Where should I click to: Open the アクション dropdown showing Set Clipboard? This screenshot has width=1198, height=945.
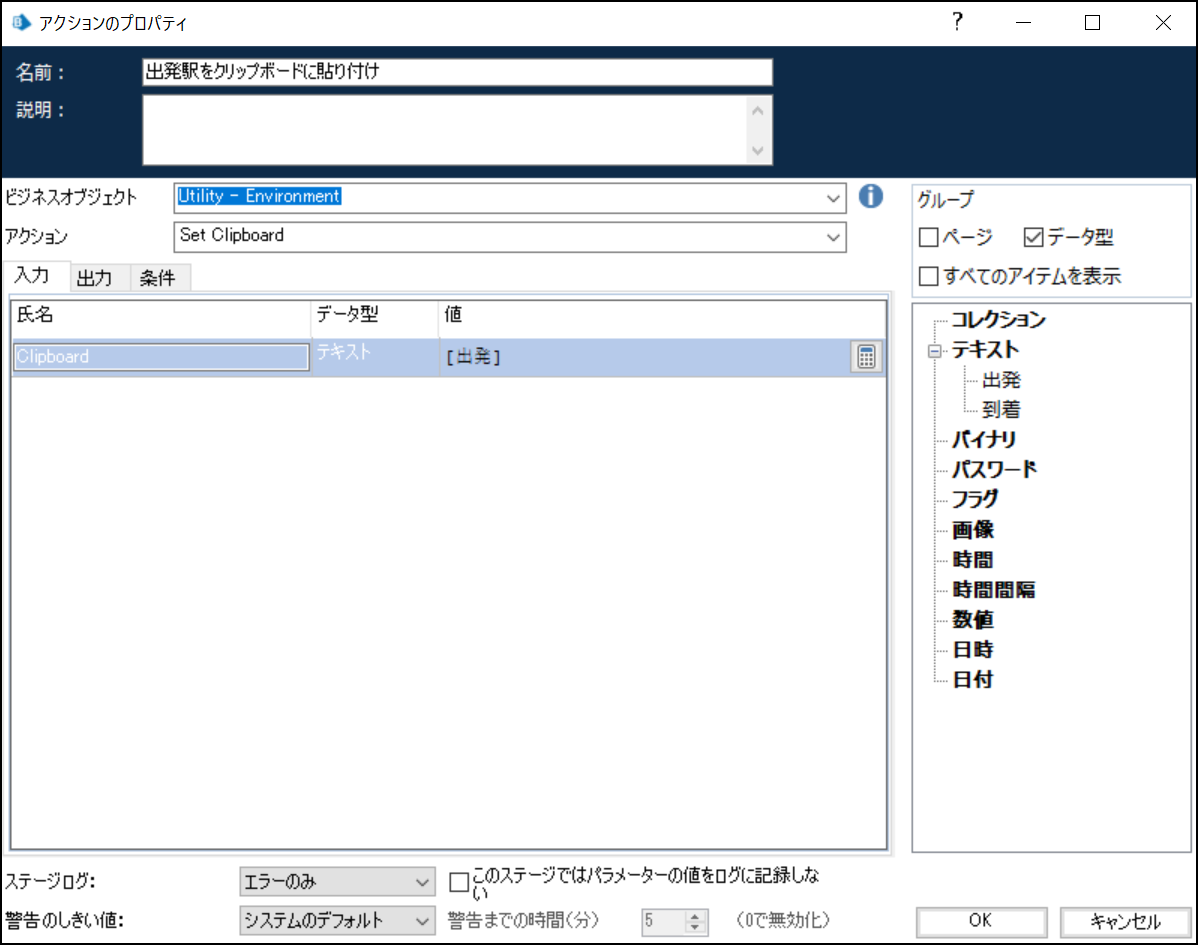833,237
